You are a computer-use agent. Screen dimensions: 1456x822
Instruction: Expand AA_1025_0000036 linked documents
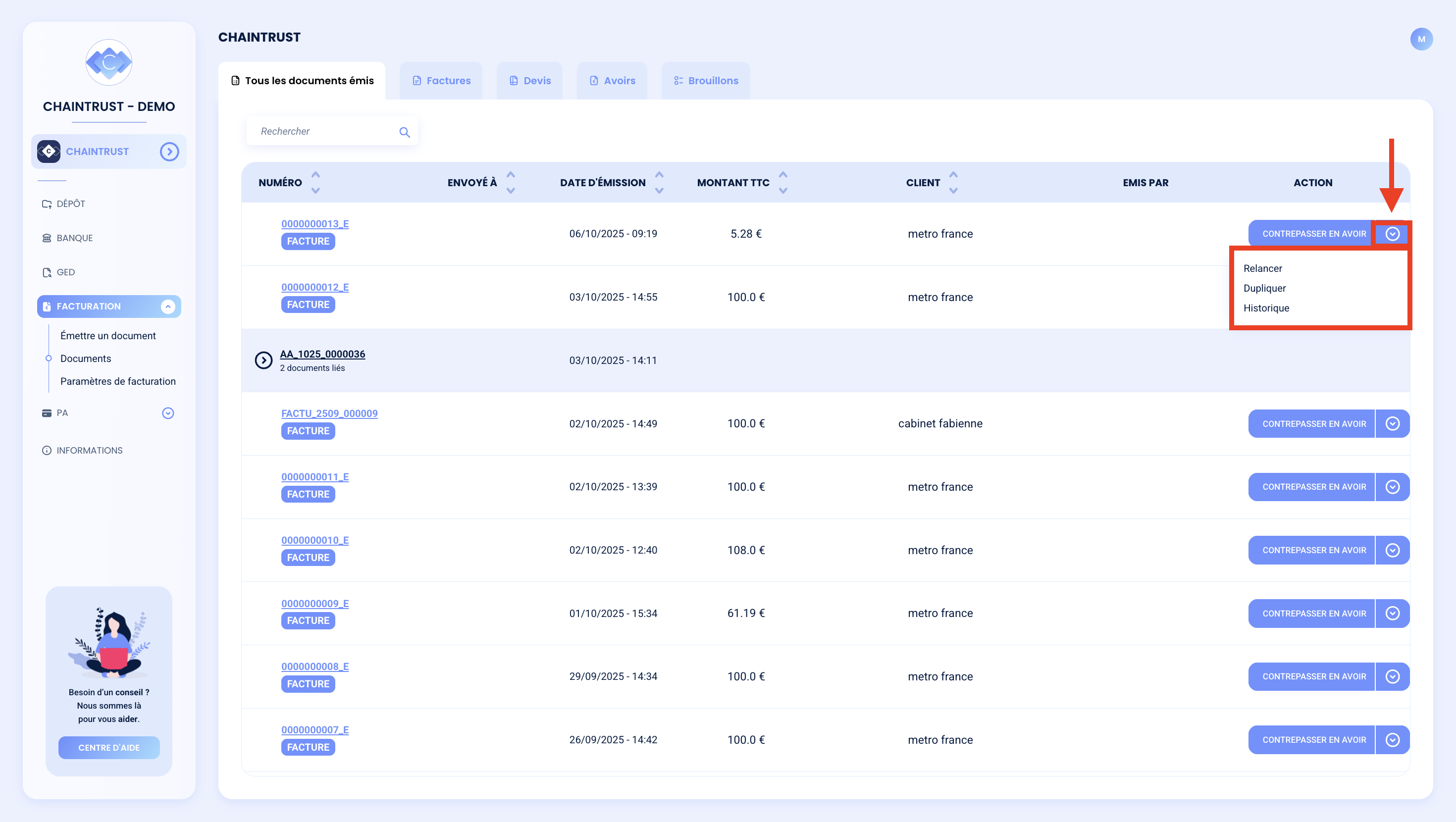(x=263, y=360)
